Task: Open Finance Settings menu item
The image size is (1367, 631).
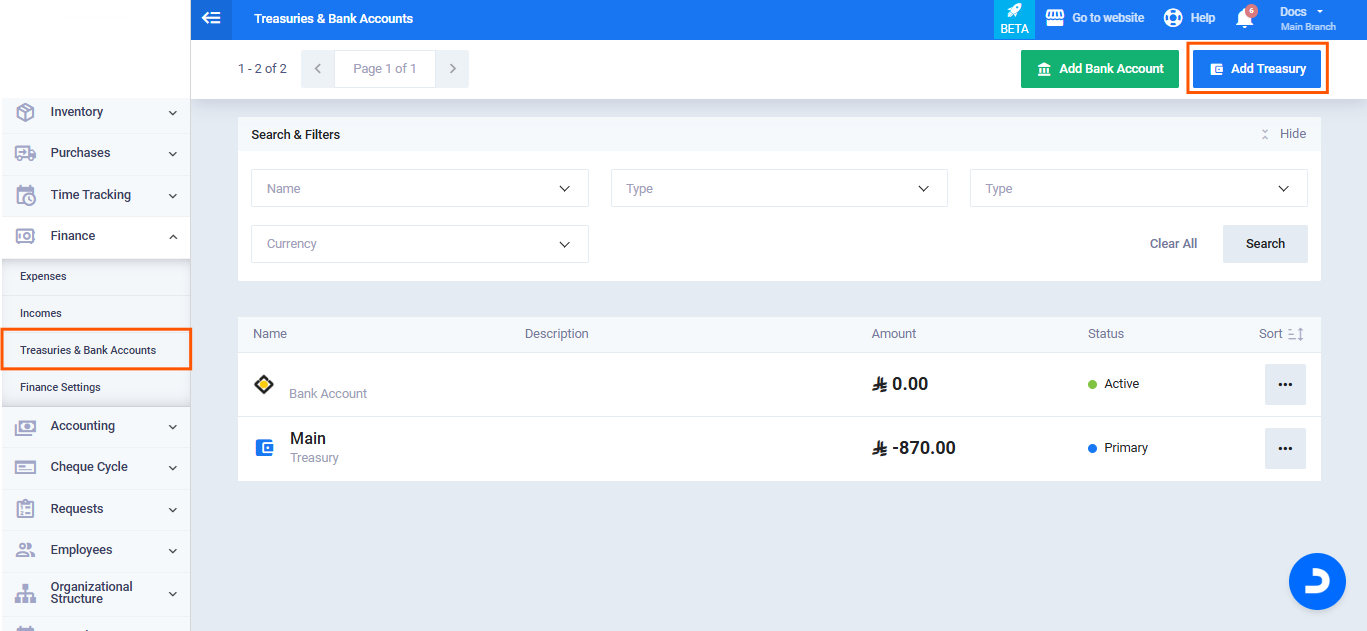Action: (60, 387)
